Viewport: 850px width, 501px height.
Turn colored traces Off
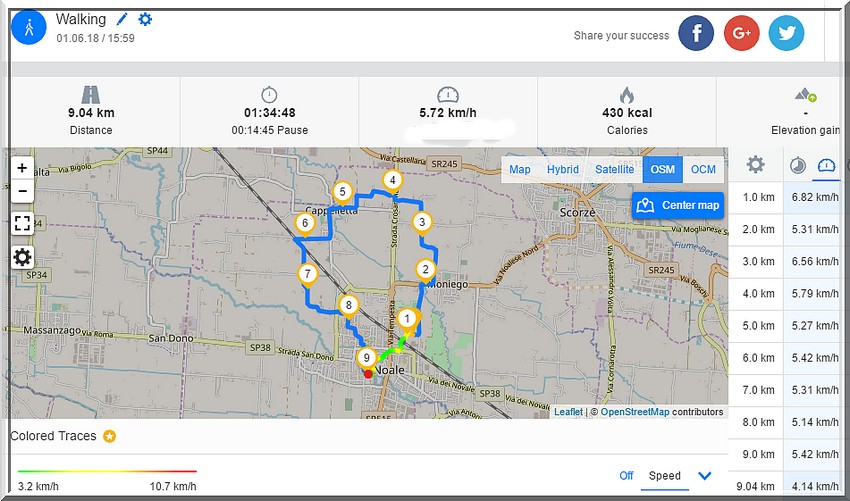click(626, 476)
